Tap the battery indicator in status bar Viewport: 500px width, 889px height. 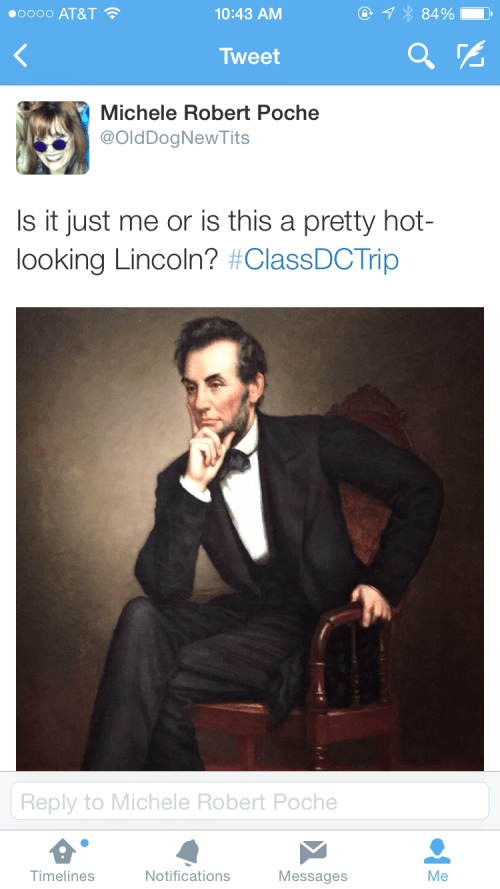pos(476,14)
